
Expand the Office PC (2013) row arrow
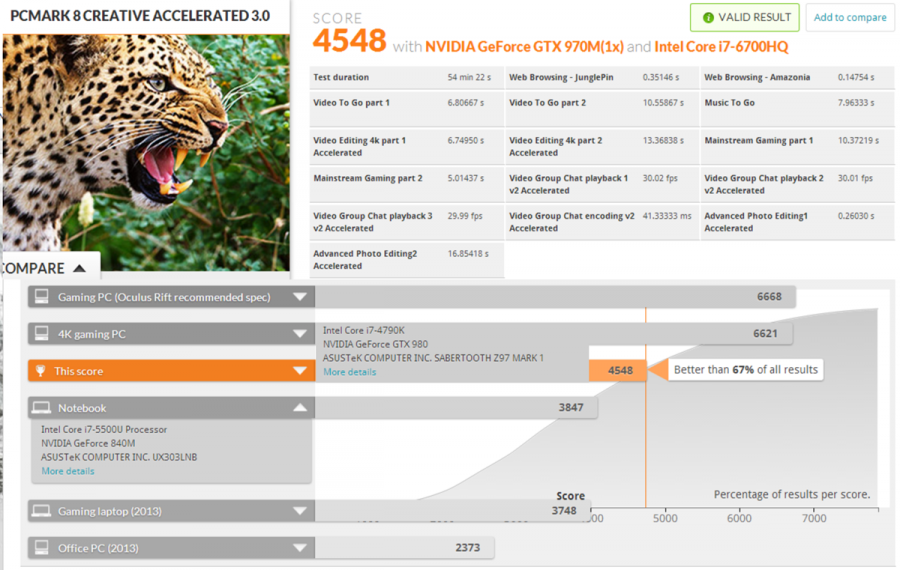tap(300, 548)
